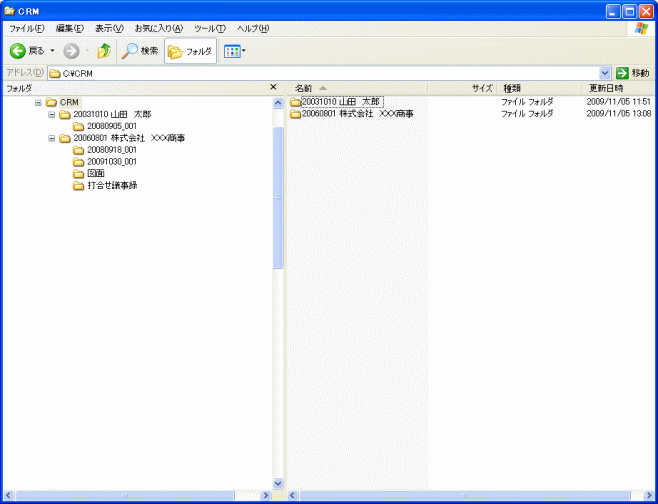Close the Folders side pane
This screenshot has height=504, width=658.
274,88
